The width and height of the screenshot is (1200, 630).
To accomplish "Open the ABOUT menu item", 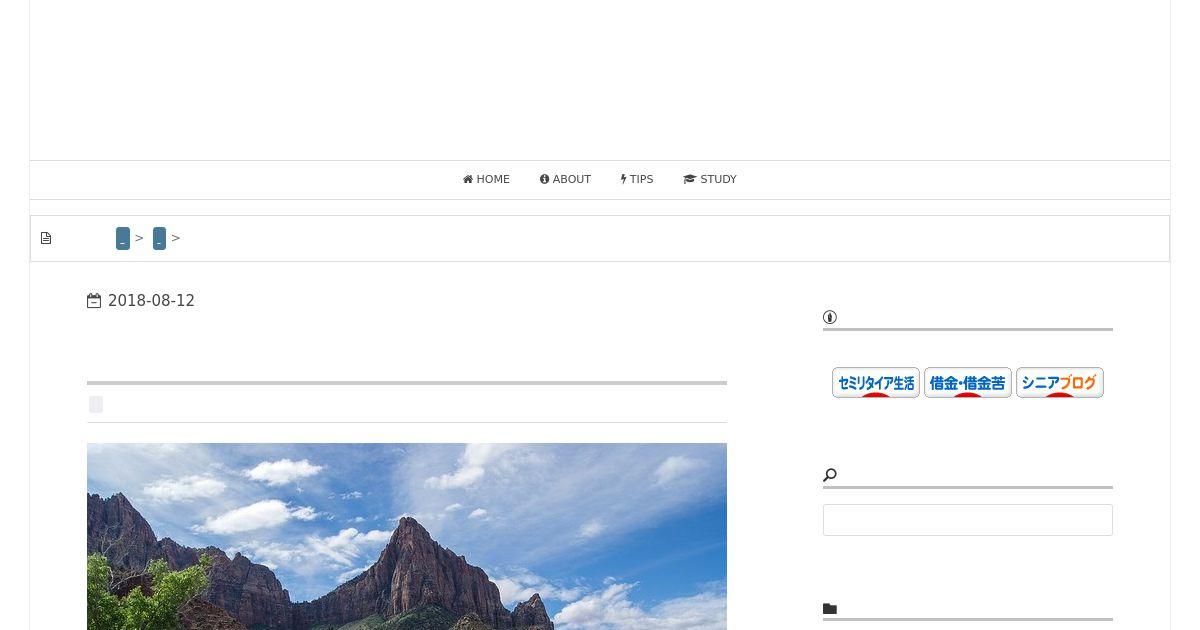I will [x=565, y=180].
